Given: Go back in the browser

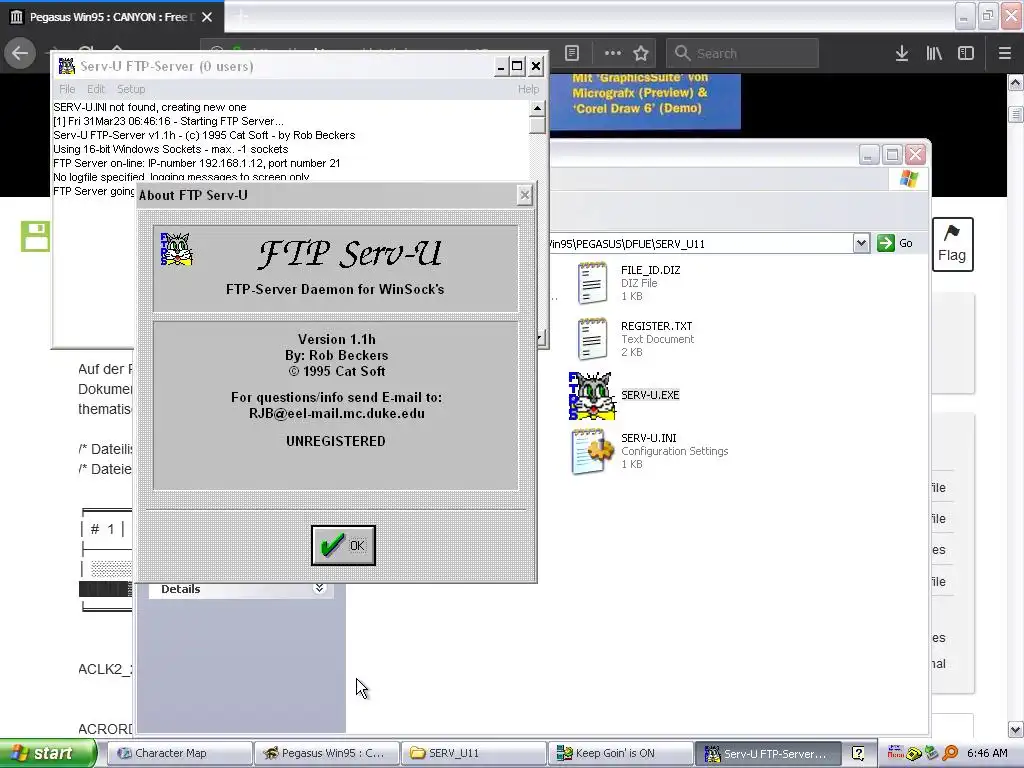Looking at the screenshot, I should (x=20, y=53).
